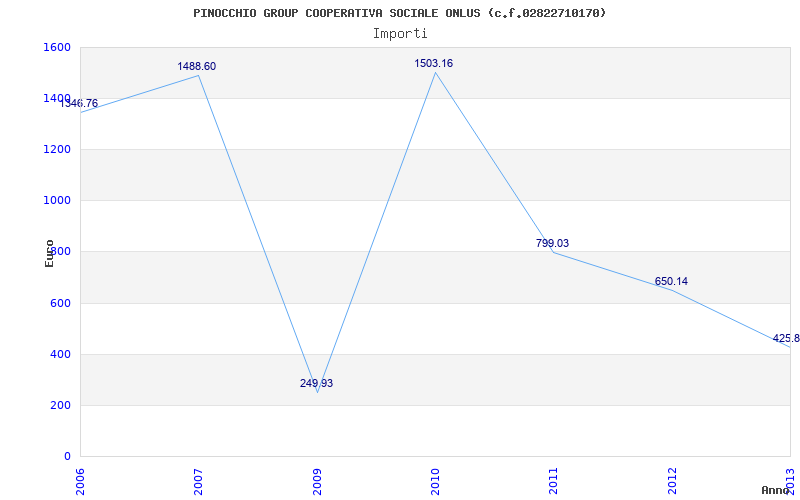
Task: Click the 600 y-axis tick label
Action: (x=61, y=304)
